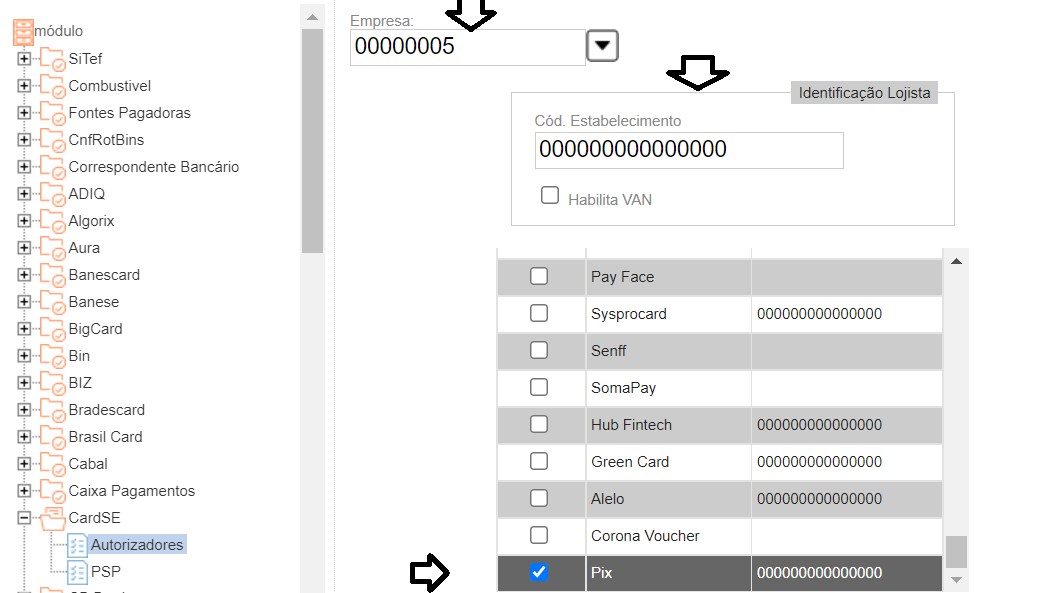1048x593 pixels.
Task: Expand the Combustivel tree node
Action: (24, 86)
